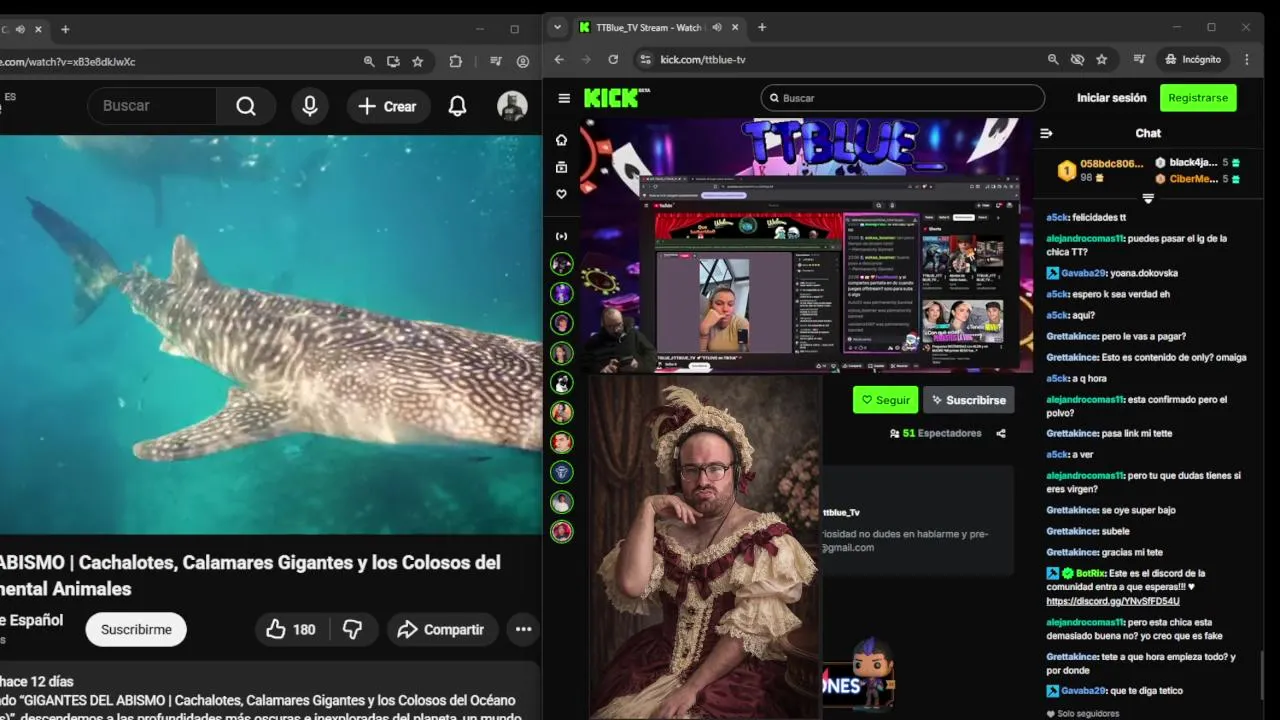1280x720 pixels.
Task: Click the ttblue_Tv channel name
Action: 841,512
